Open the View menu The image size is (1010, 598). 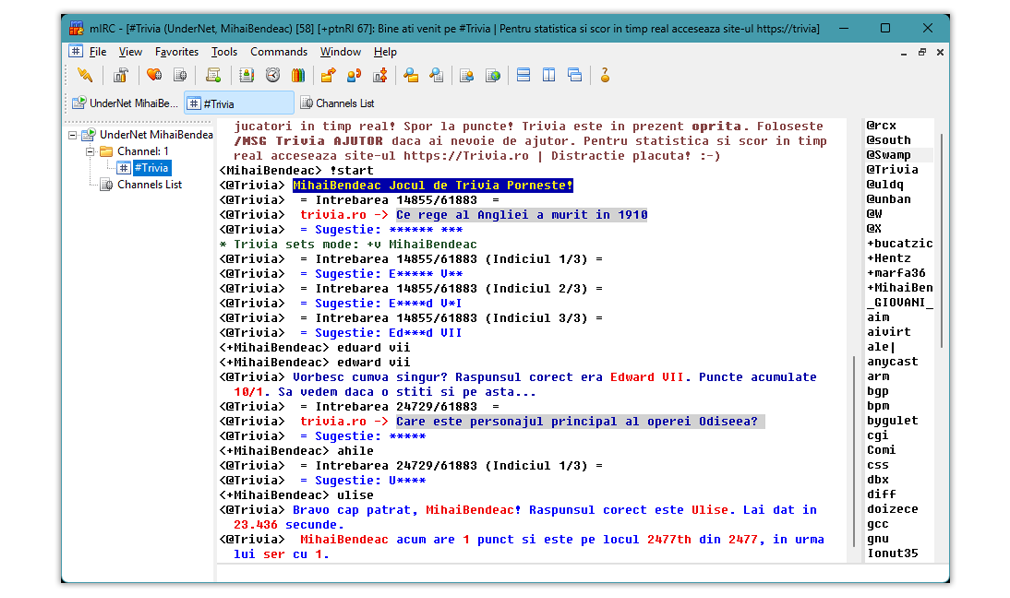pos(130,52)
